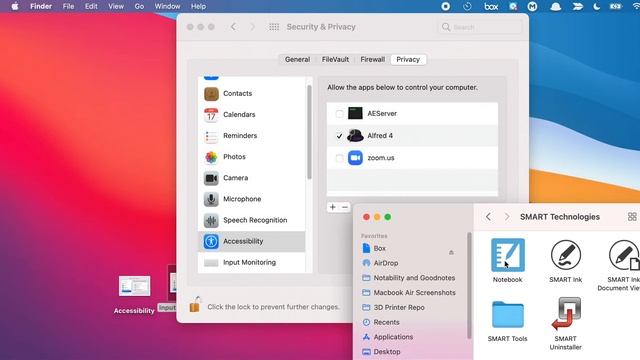
Task: Go forward in the Security & Privacy window
Action: [252, 27]
